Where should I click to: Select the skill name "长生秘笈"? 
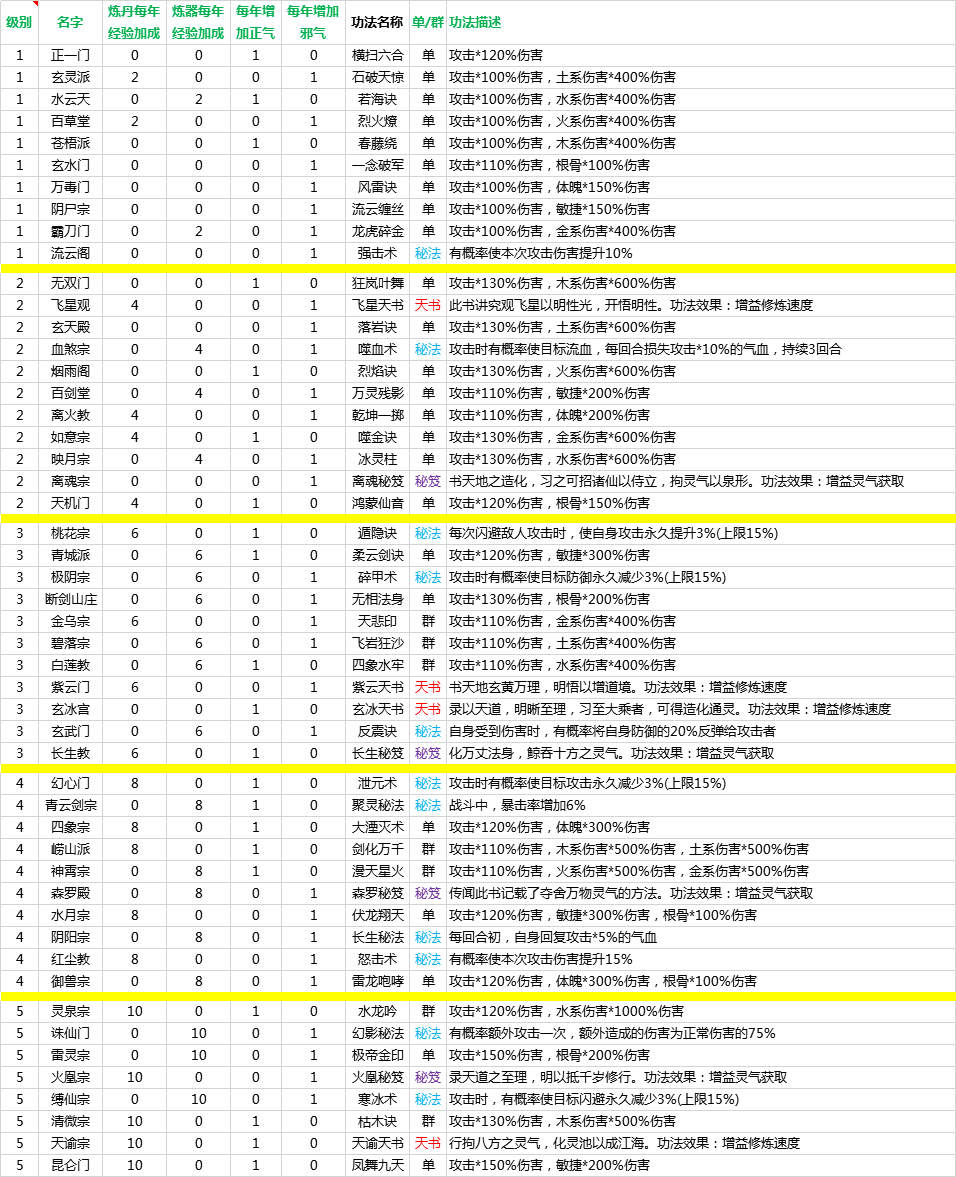click(x=377, y=753)
